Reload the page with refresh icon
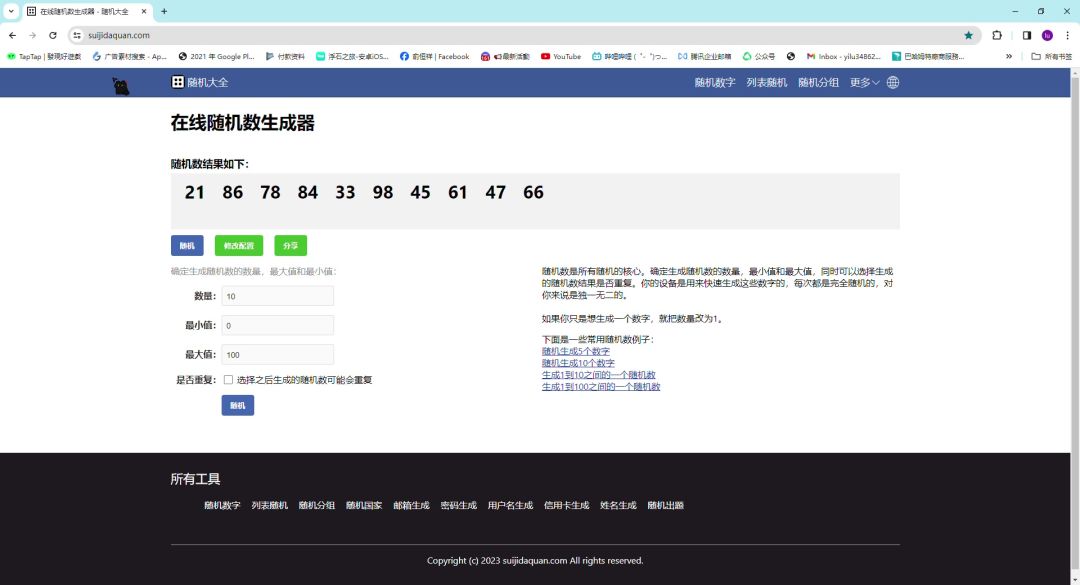The height and width of the screenshot is (585, 1080). click(x=53, y=35)
